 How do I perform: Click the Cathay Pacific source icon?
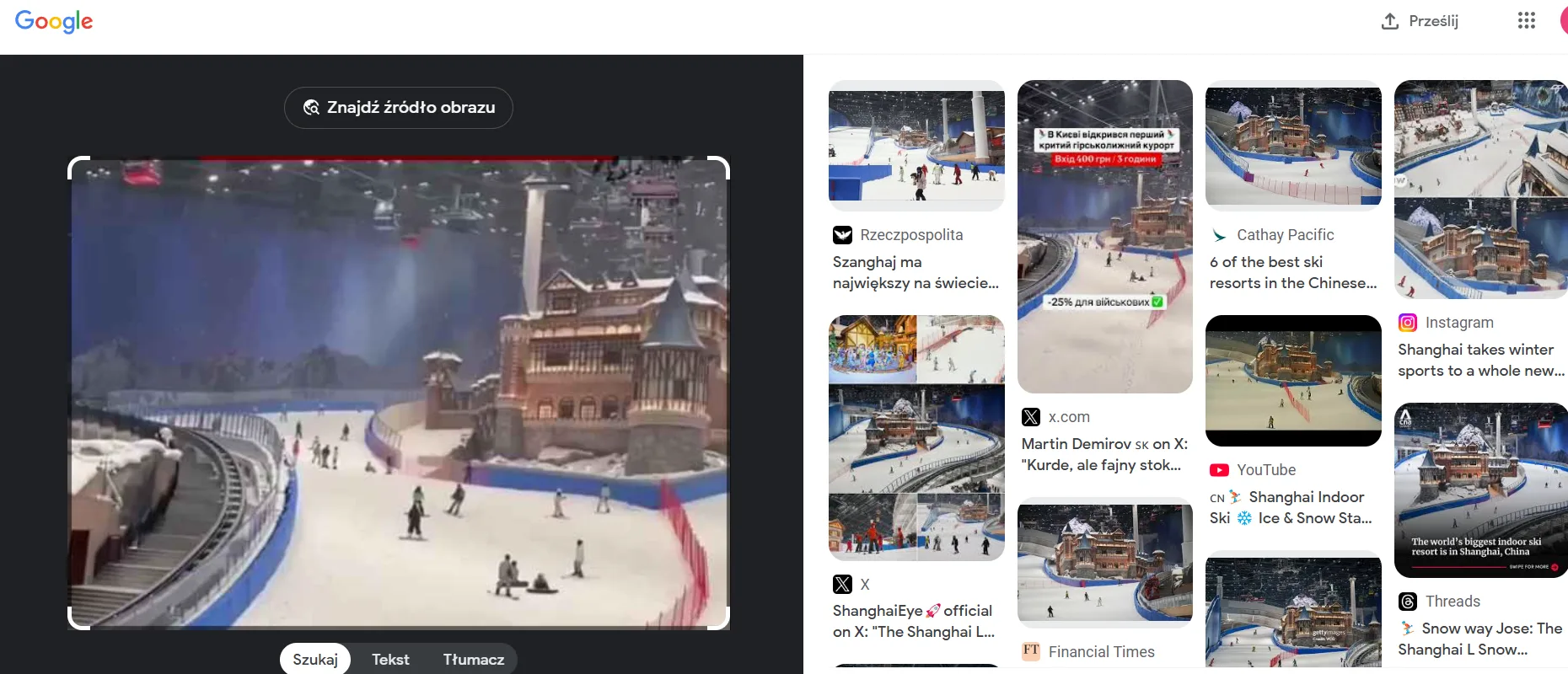[1219, 235]
